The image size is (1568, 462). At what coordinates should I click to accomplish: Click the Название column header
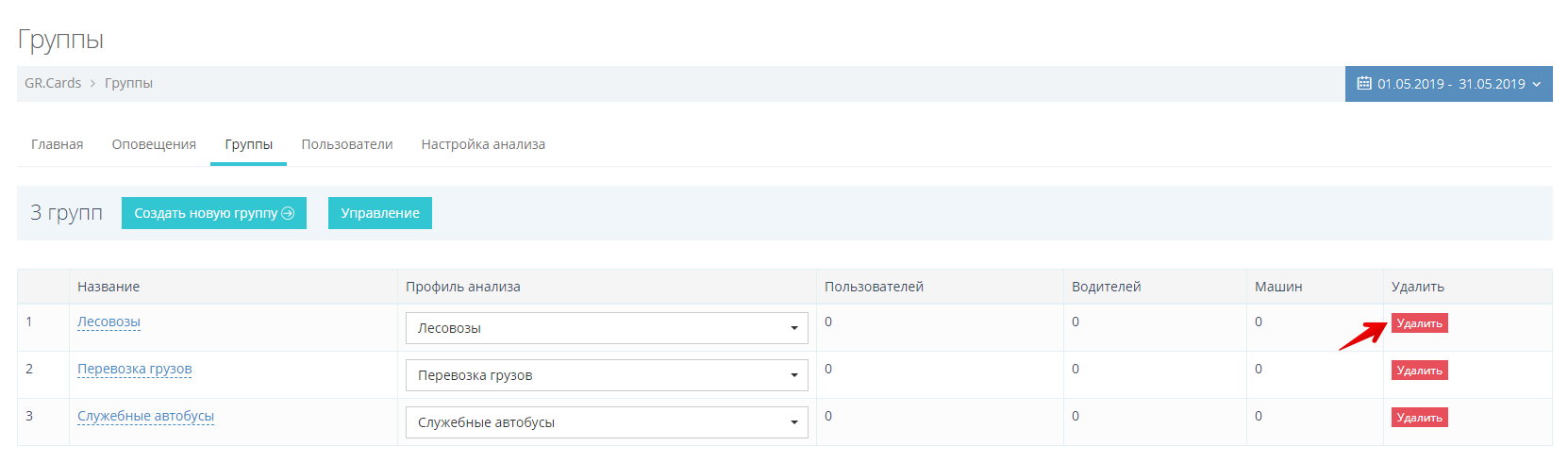108,287
